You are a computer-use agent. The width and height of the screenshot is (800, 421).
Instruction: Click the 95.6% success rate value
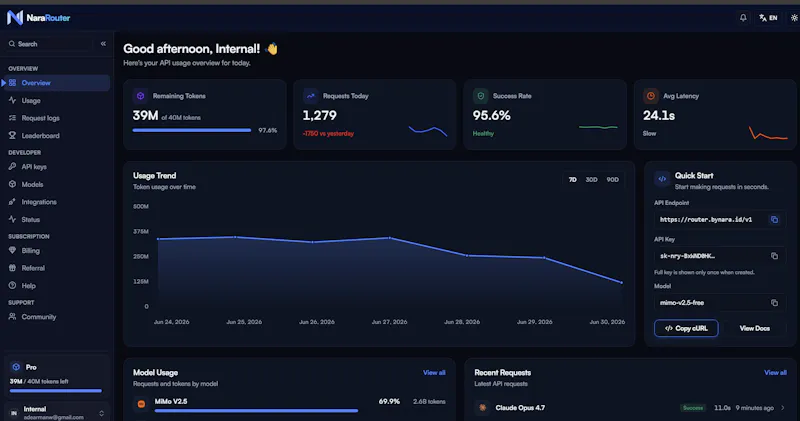(x=491, y=116)
